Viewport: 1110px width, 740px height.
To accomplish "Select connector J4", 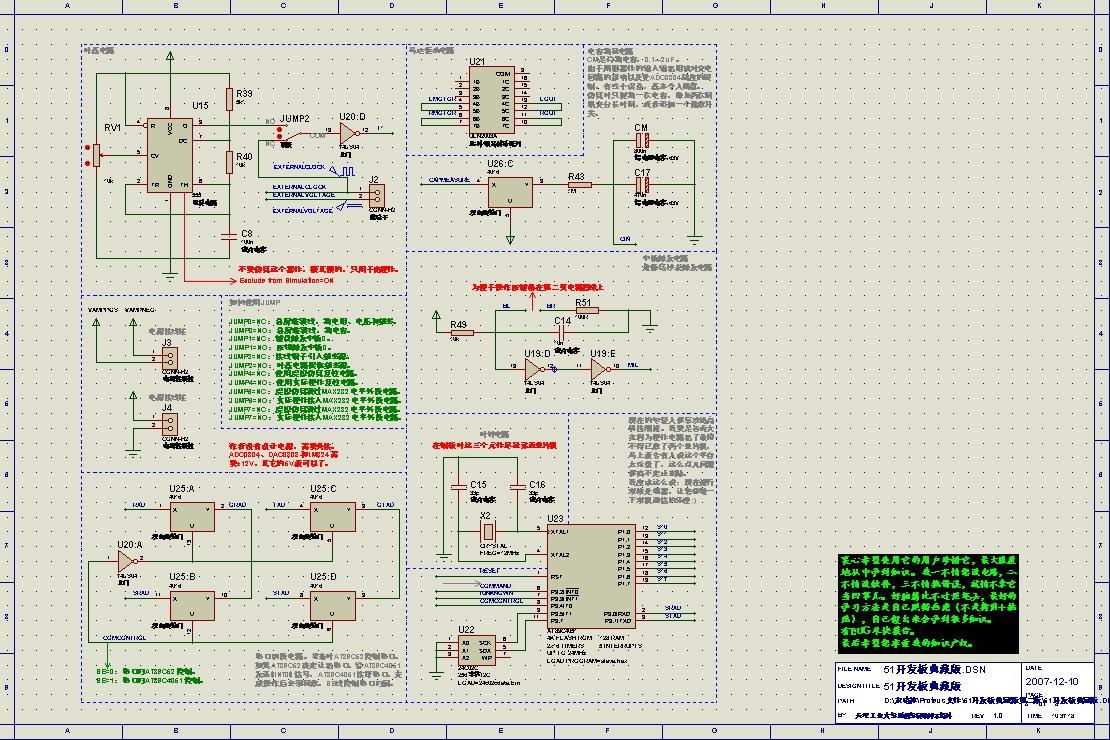I will point(169,423).
